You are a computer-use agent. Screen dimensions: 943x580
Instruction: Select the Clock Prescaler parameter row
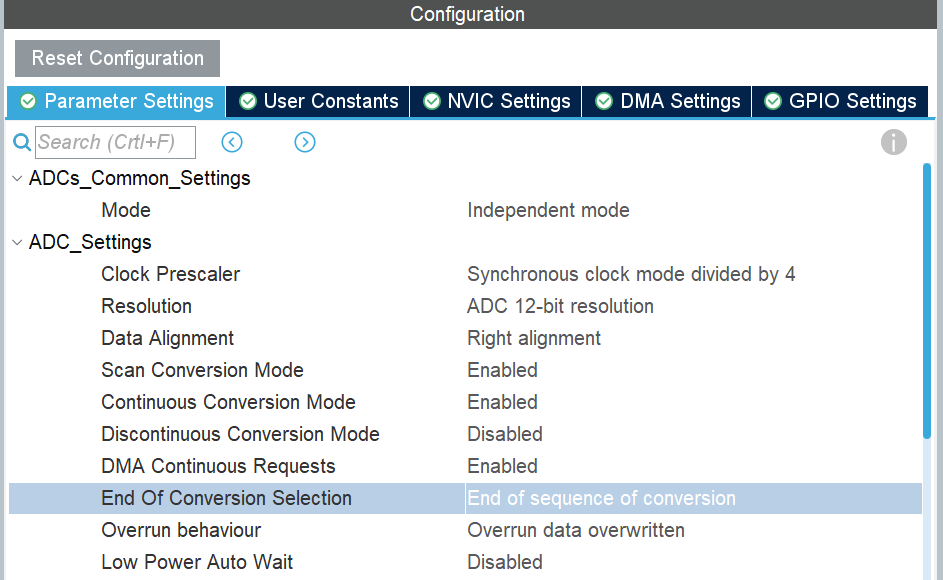[x=171, y=274]
